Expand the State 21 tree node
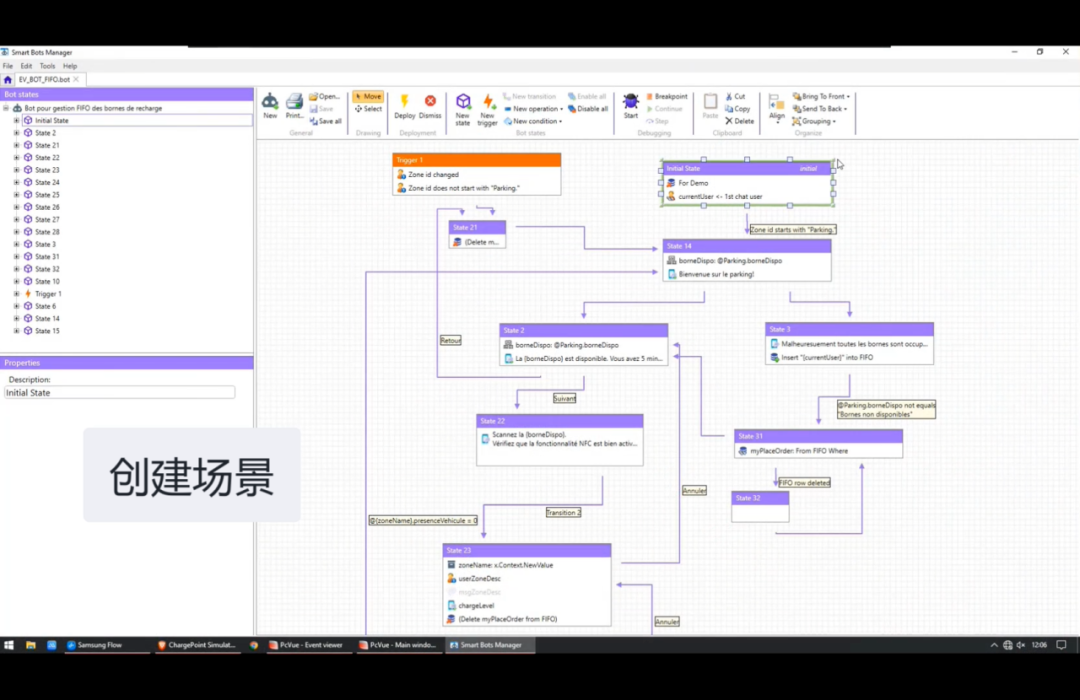The image size is (1080, 700). (x=17, y=145)
